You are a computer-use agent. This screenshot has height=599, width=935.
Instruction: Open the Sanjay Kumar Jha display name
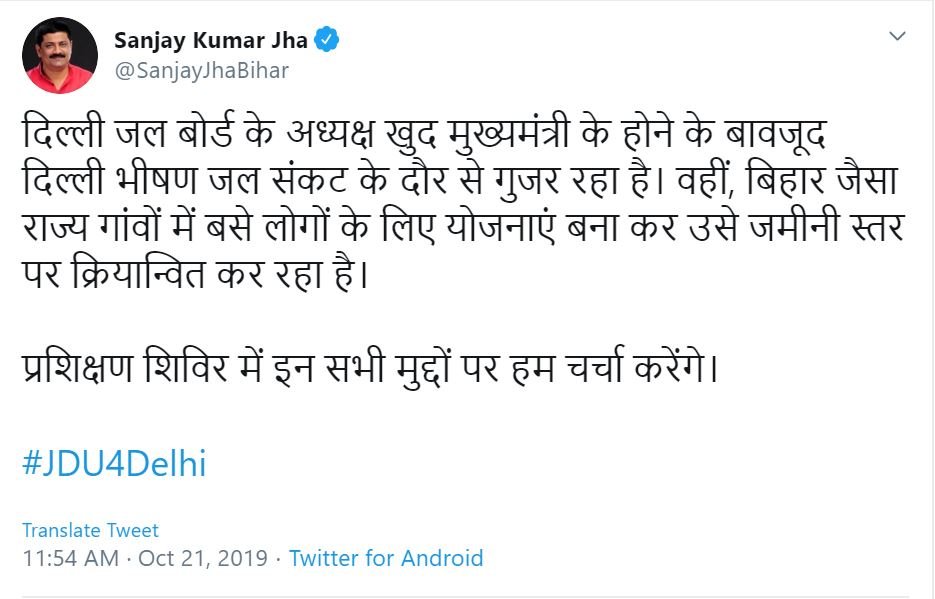[x=211, y=40]
